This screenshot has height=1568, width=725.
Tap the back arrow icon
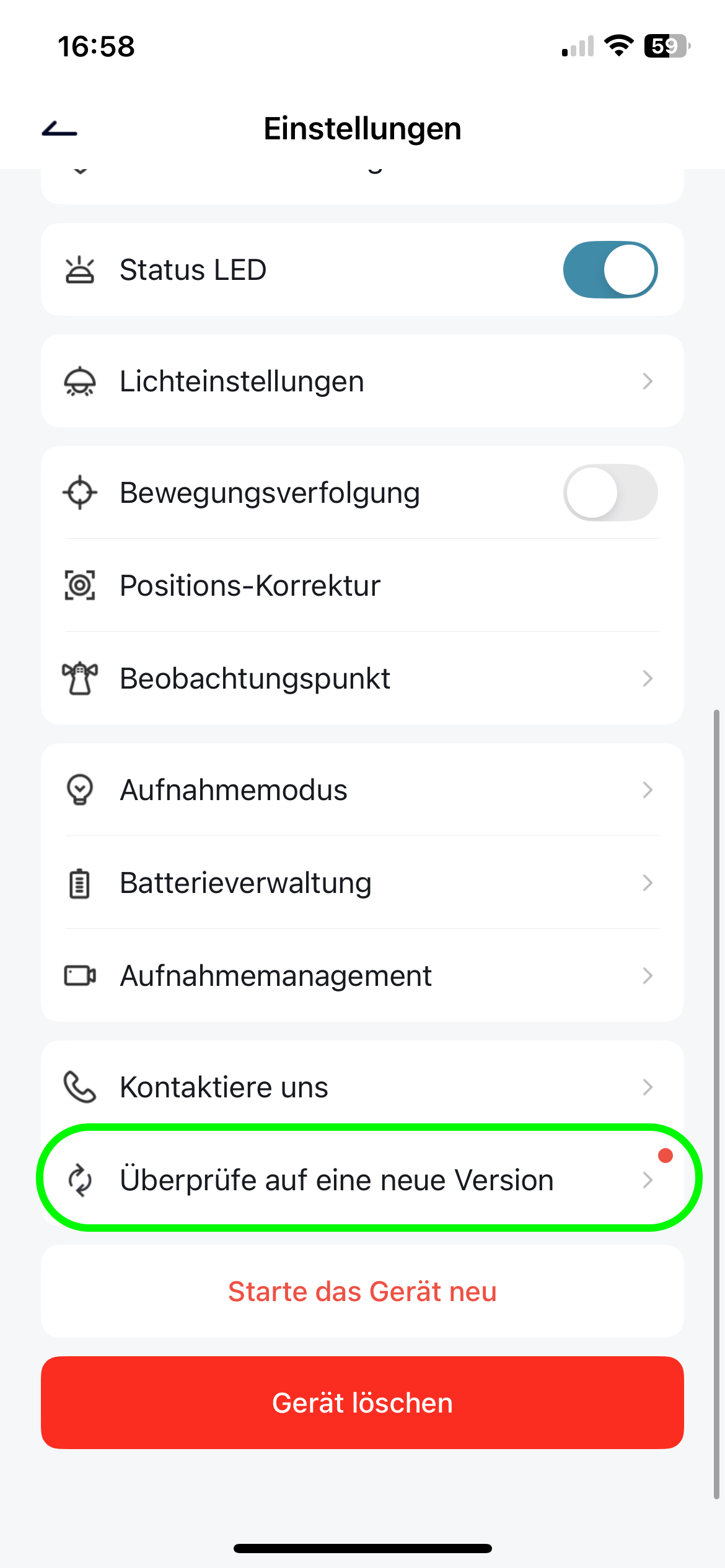[59, 129]
